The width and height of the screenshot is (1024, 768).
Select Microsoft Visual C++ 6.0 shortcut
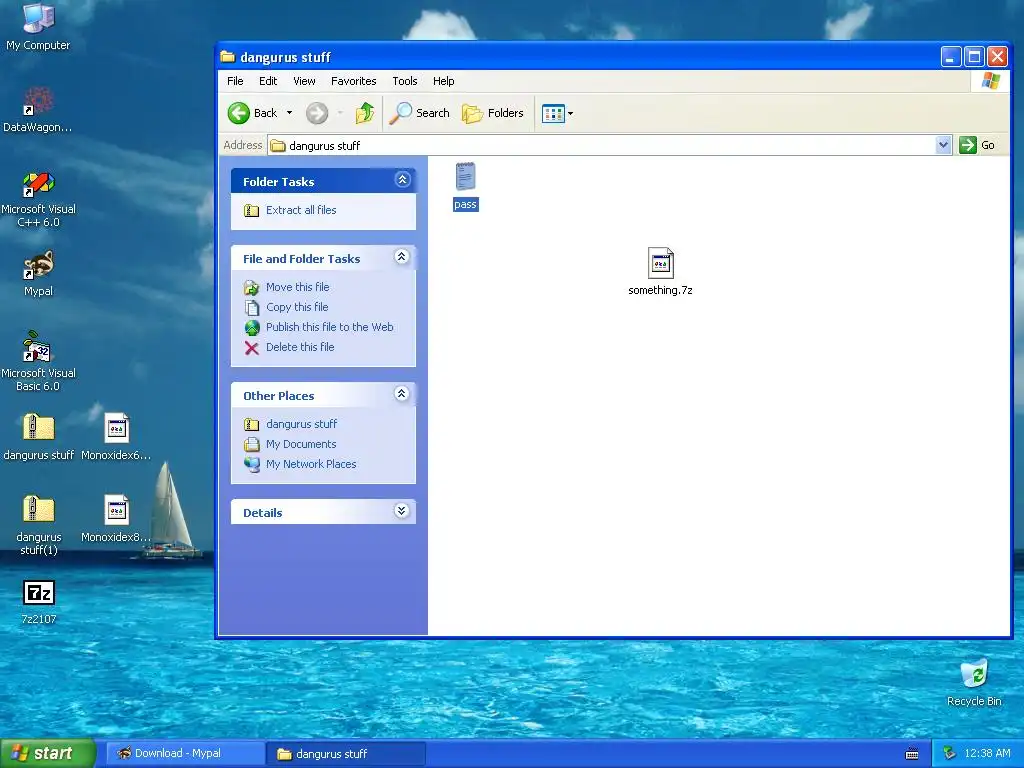[38, 184]
